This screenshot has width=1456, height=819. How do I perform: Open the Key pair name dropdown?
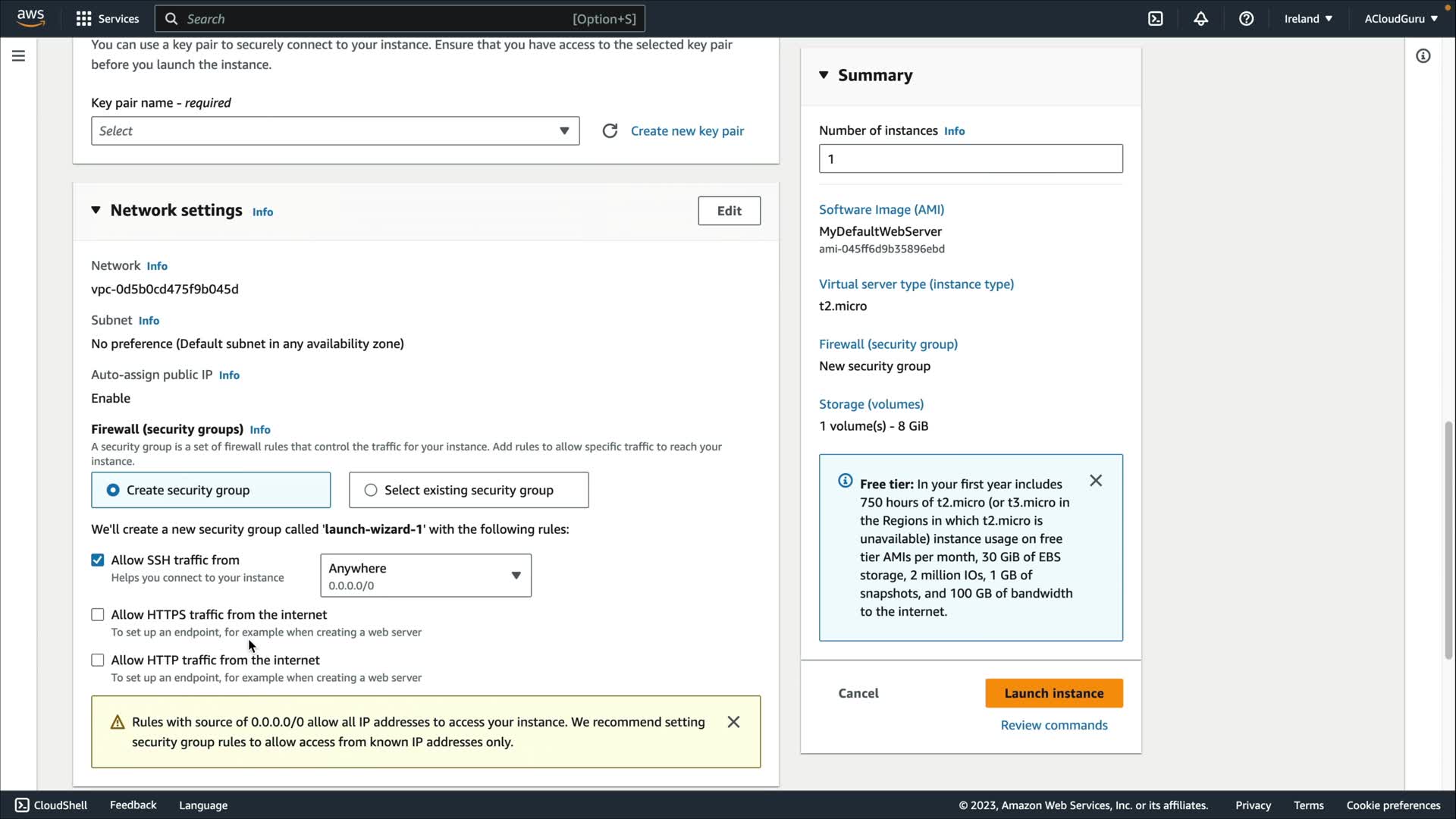point(335,131)
